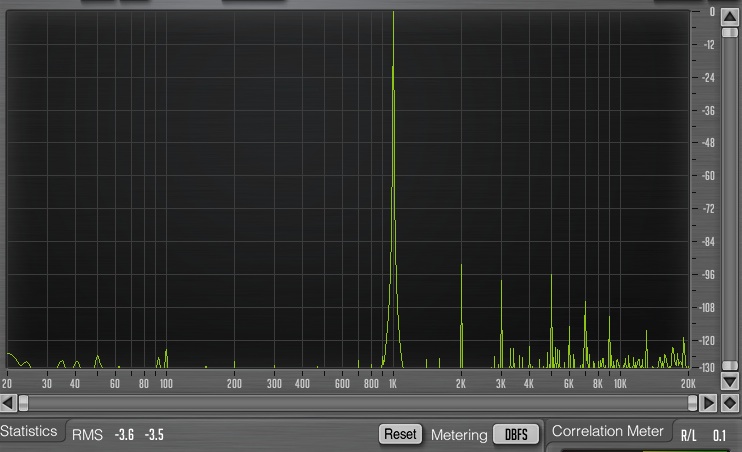Click the Metering label
Screen dimensions: 742x452
coord(459,435)
